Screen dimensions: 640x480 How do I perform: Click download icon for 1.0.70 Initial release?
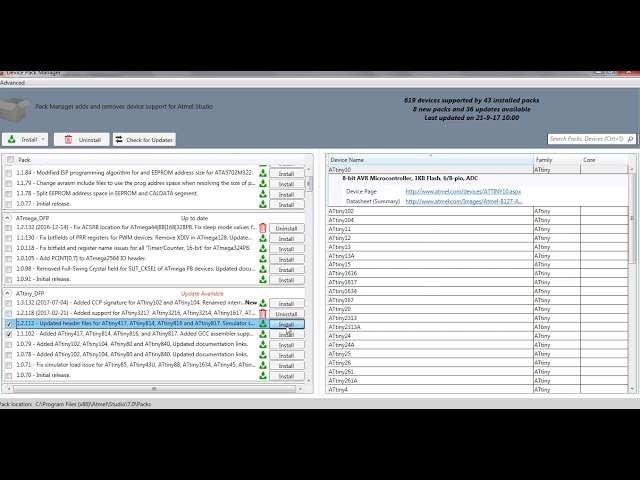pos(263,376)
